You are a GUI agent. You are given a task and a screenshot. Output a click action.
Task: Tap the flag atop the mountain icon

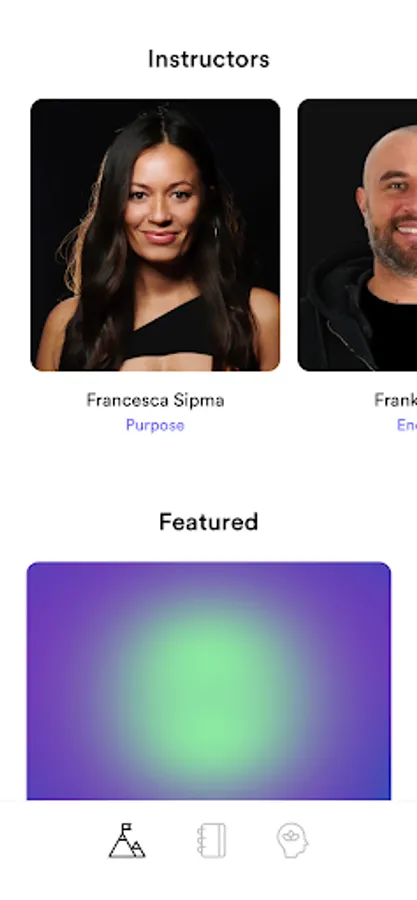[127, 828]
